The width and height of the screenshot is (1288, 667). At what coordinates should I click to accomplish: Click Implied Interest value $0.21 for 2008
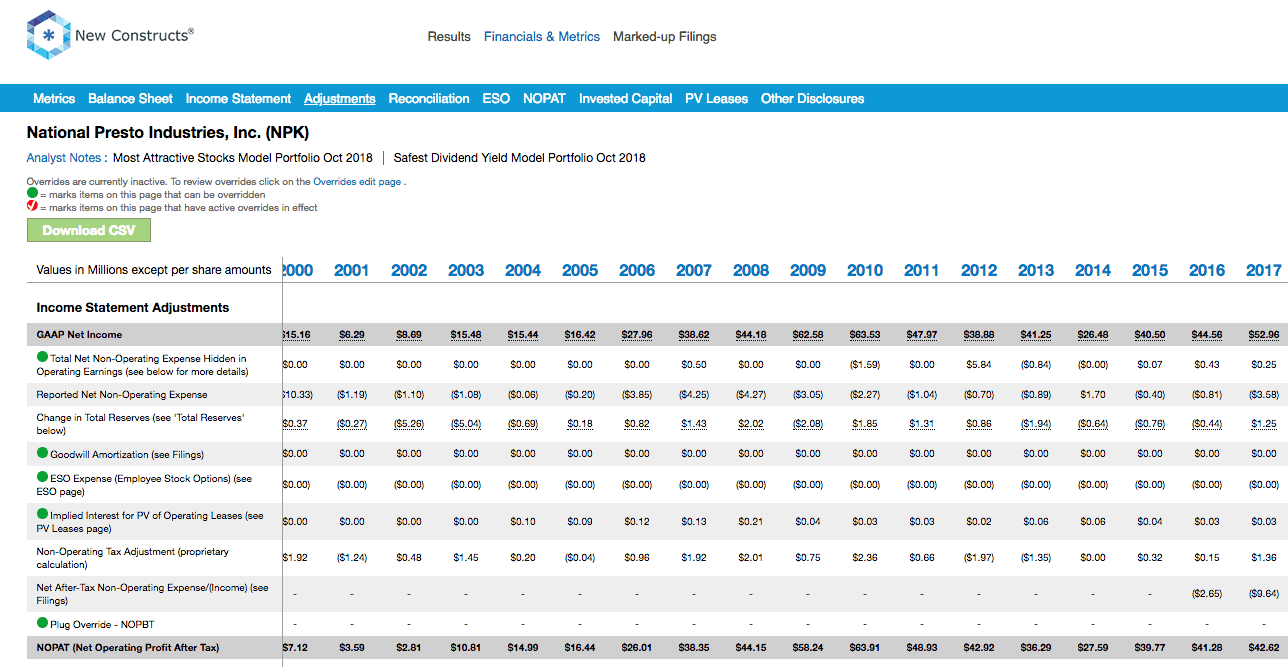751,521
